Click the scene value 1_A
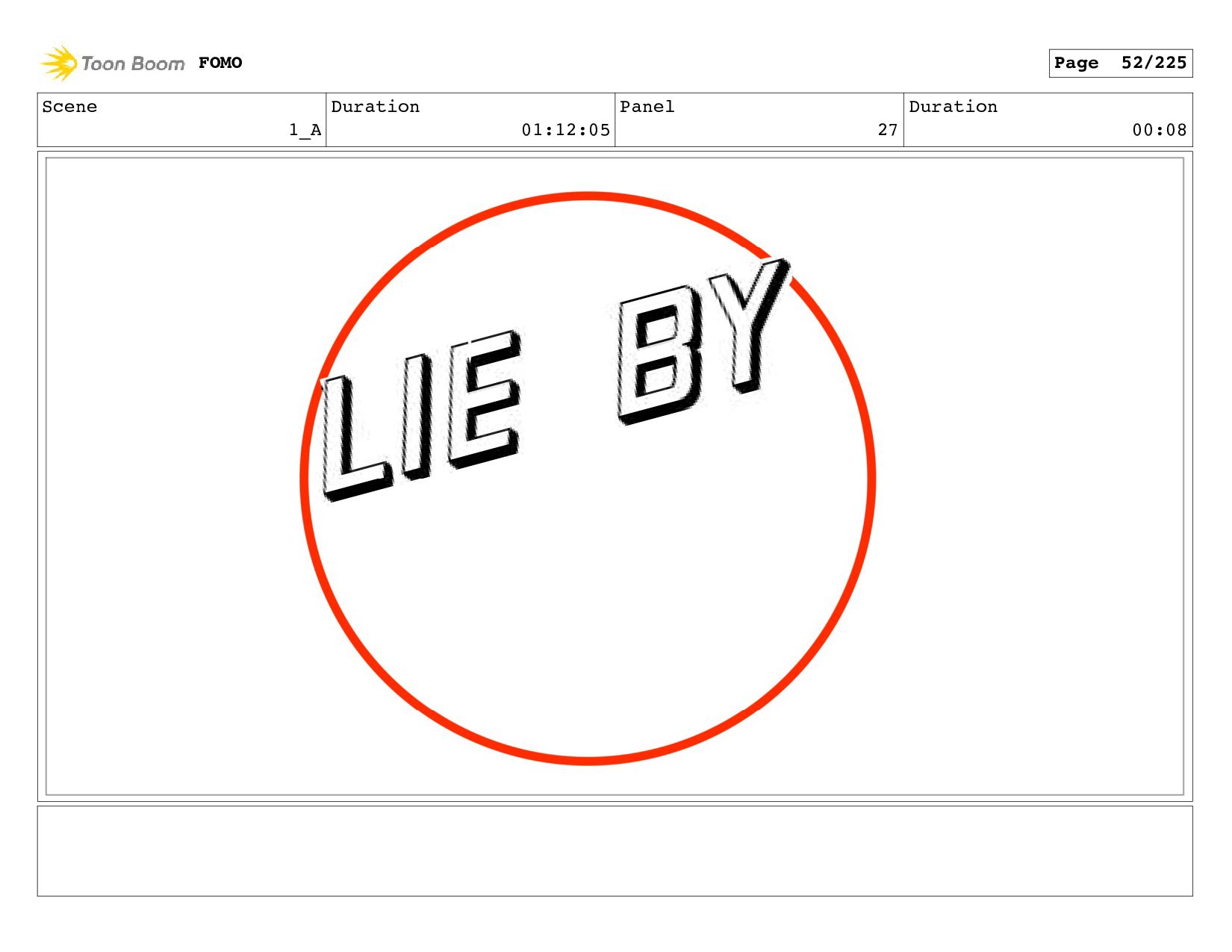This screenshot has height=952, width=1232. point(305,130)
